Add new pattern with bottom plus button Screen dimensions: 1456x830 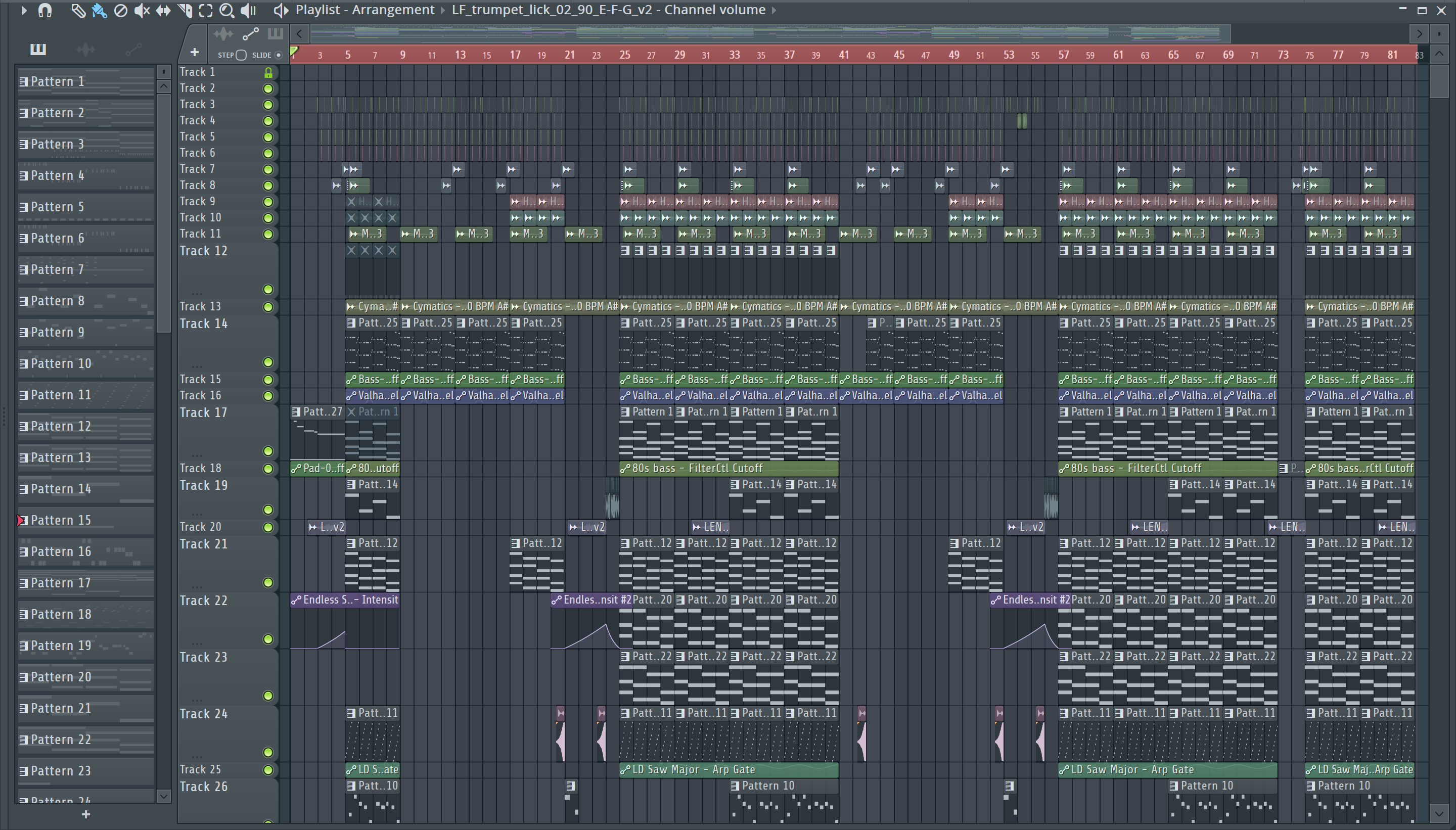click(85, 815)
